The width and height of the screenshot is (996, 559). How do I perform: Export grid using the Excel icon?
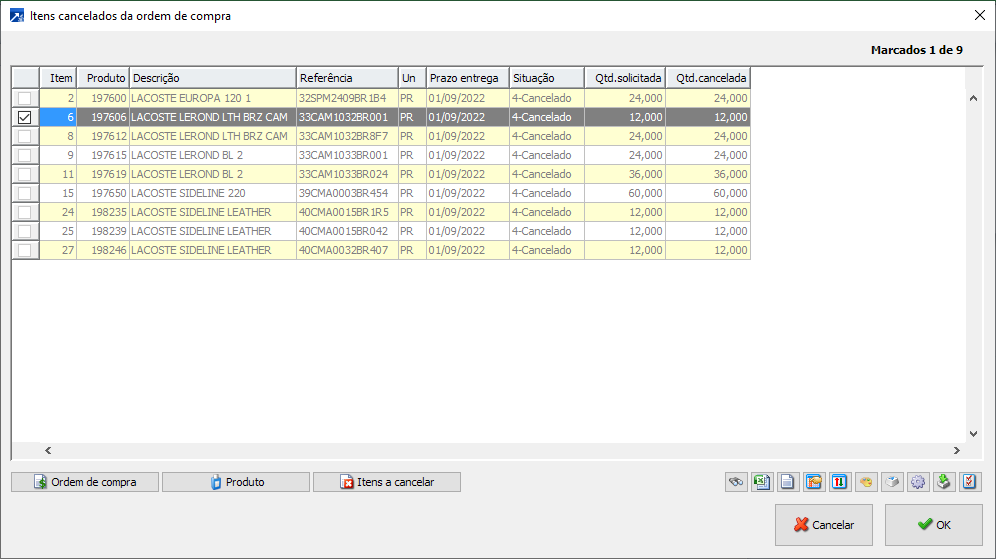pyautogui.click(x=762, y=482)
